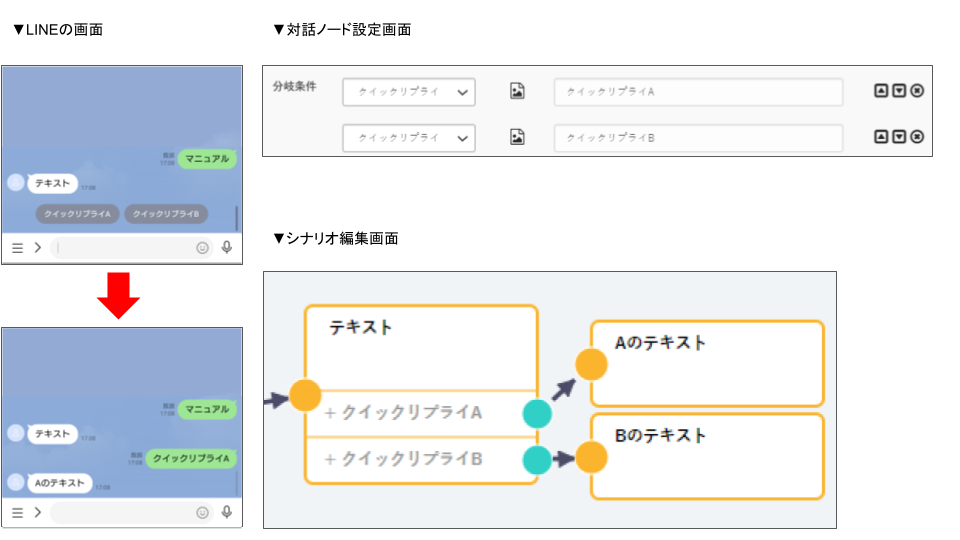Tap the クイックリプライA quick reply button

pos(78,213)
